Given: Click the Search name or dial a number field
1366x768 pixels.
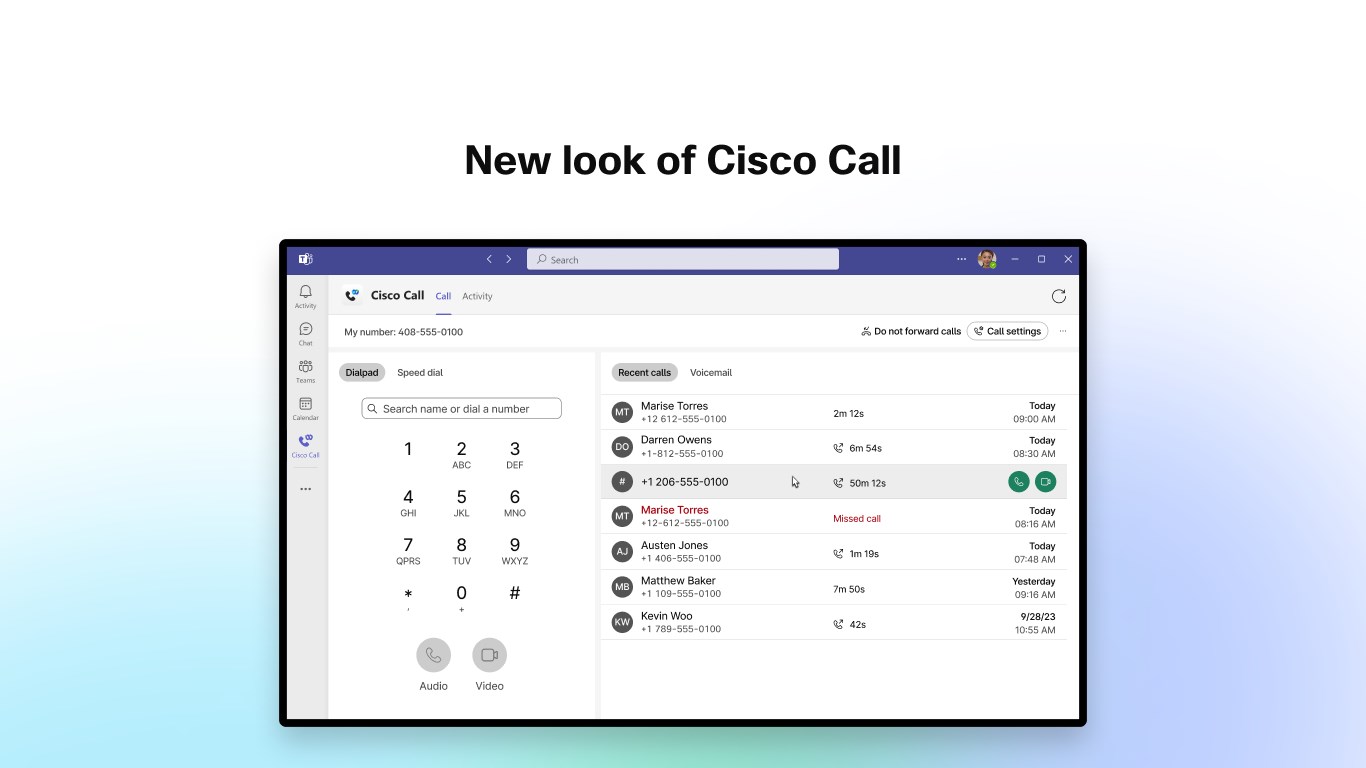Looking at the screenshot, I should (x=461, y=408).
